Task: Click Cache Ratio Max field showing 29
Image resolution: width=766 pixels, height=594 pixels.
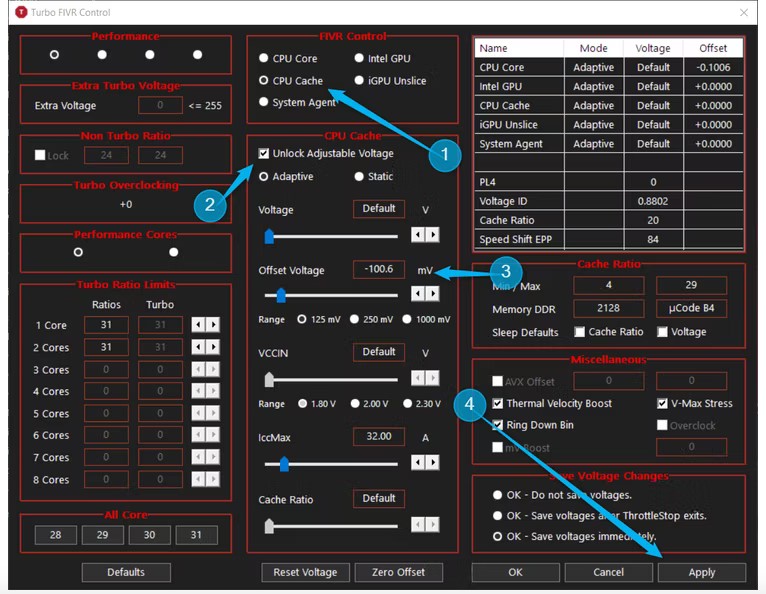Action: pyautogui.click(x=691, y=285)
